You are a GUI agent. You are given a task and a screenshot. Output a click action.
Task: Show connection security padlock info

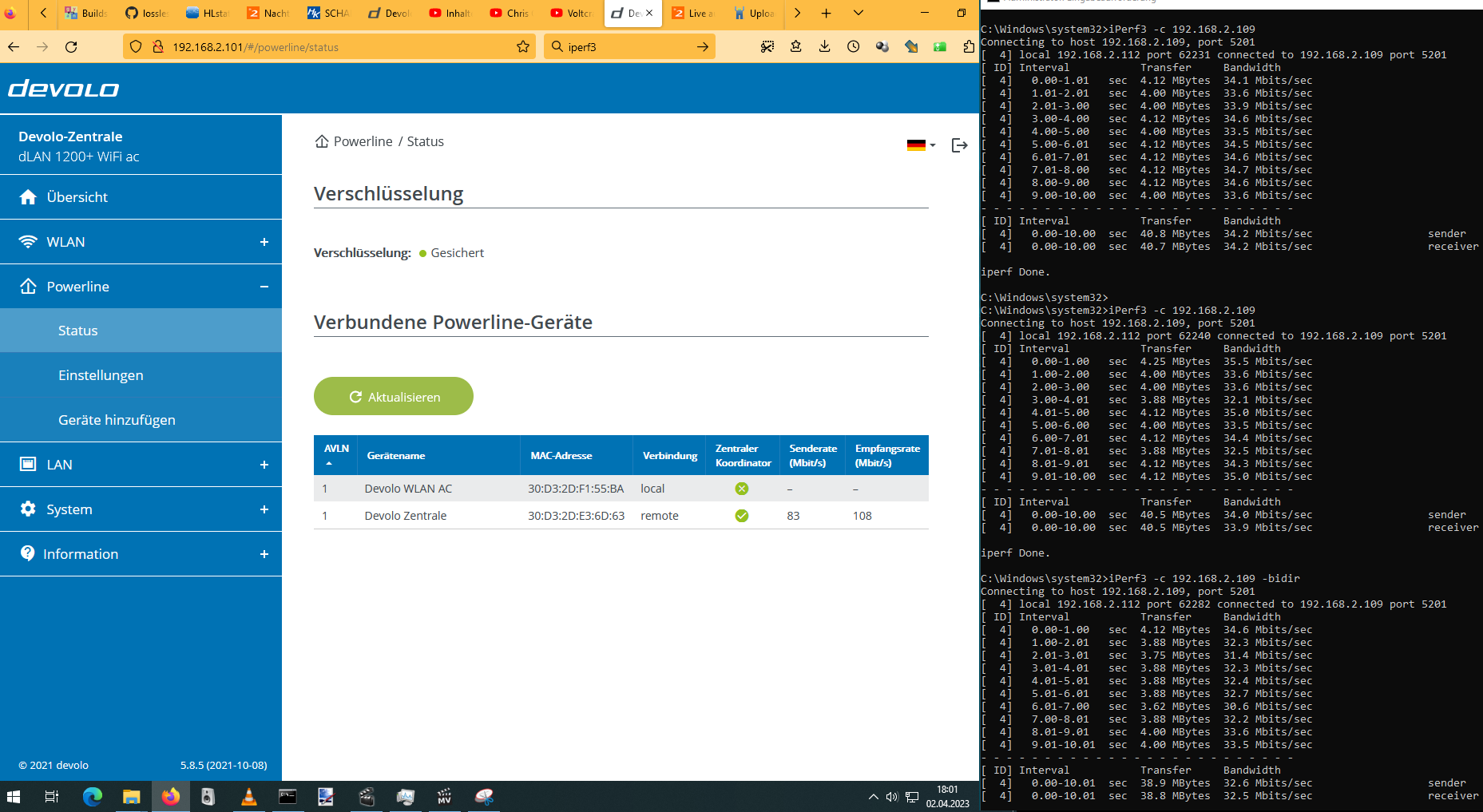[157, 47]
